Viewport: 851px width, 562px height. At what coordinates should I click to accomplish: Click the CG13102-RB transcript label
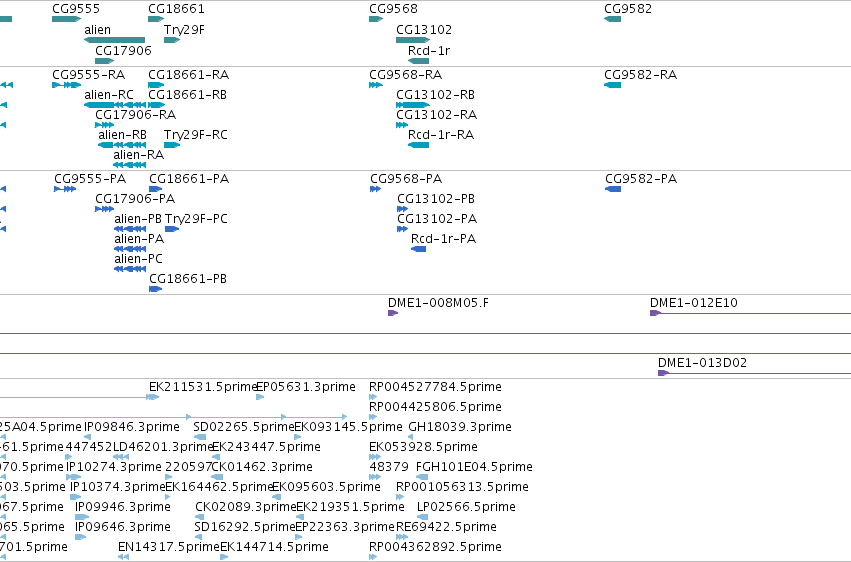click(435, 94)
